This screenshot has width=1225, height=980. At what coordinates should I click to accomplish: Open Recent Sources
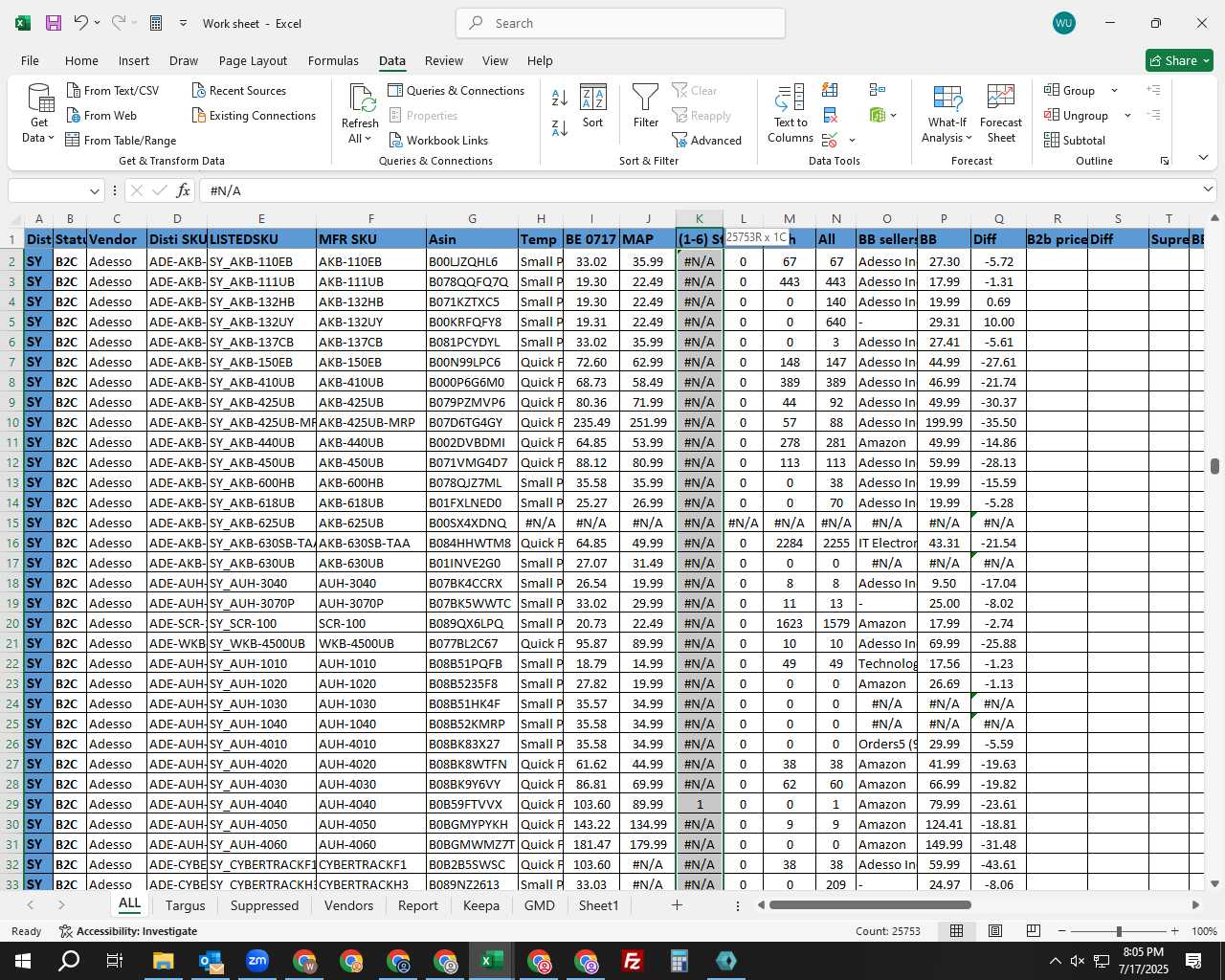tap(239, 90)
